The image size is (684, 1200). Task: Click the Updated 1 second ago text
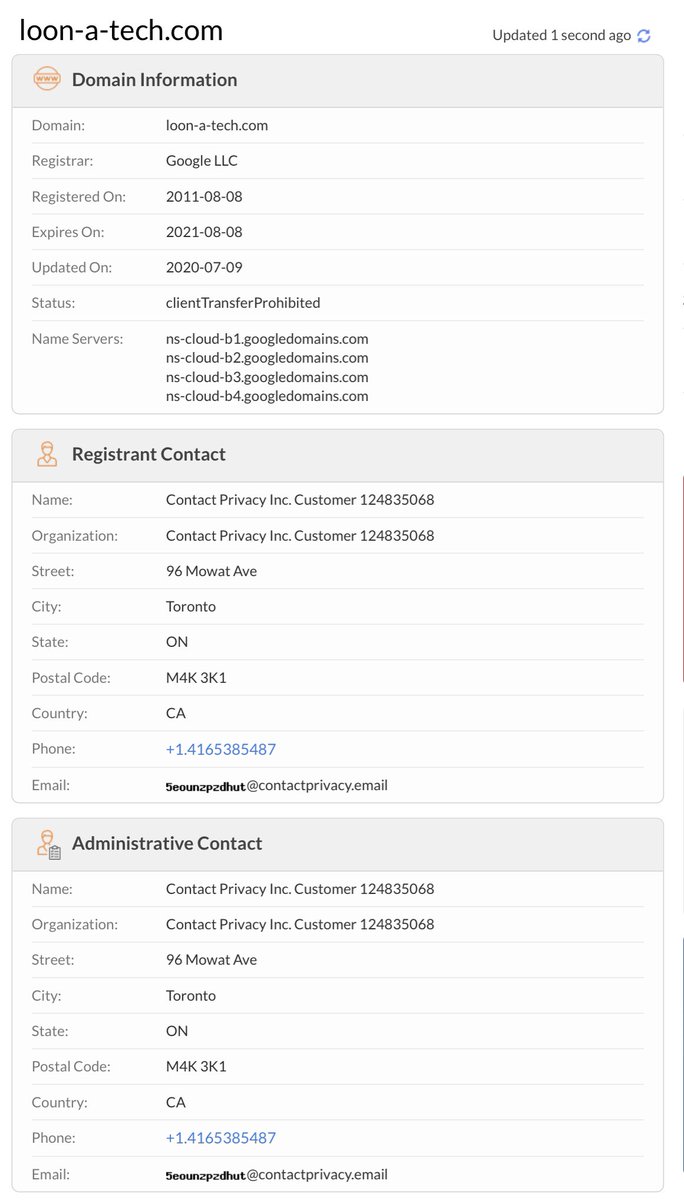pyautogui.click(x=562, y=35)
